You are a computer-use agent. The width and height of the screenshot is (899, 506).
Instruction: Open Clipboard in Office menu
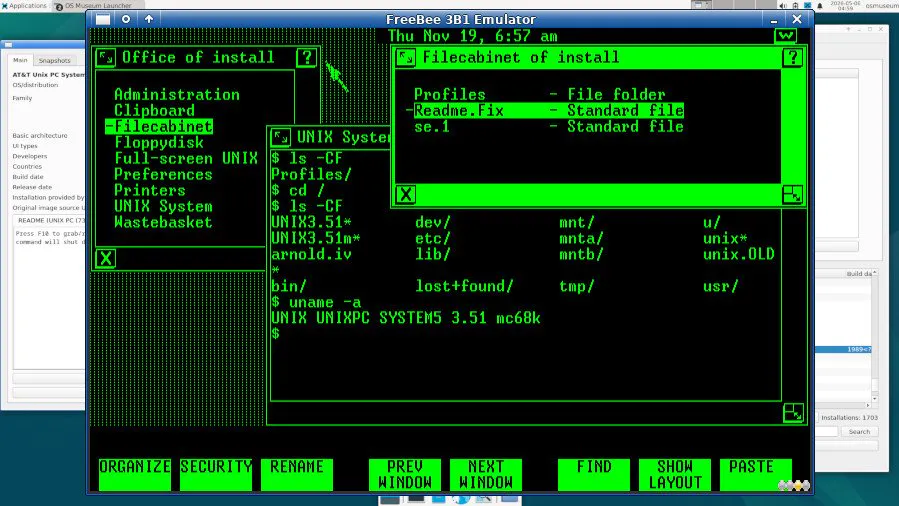(154, 111)
